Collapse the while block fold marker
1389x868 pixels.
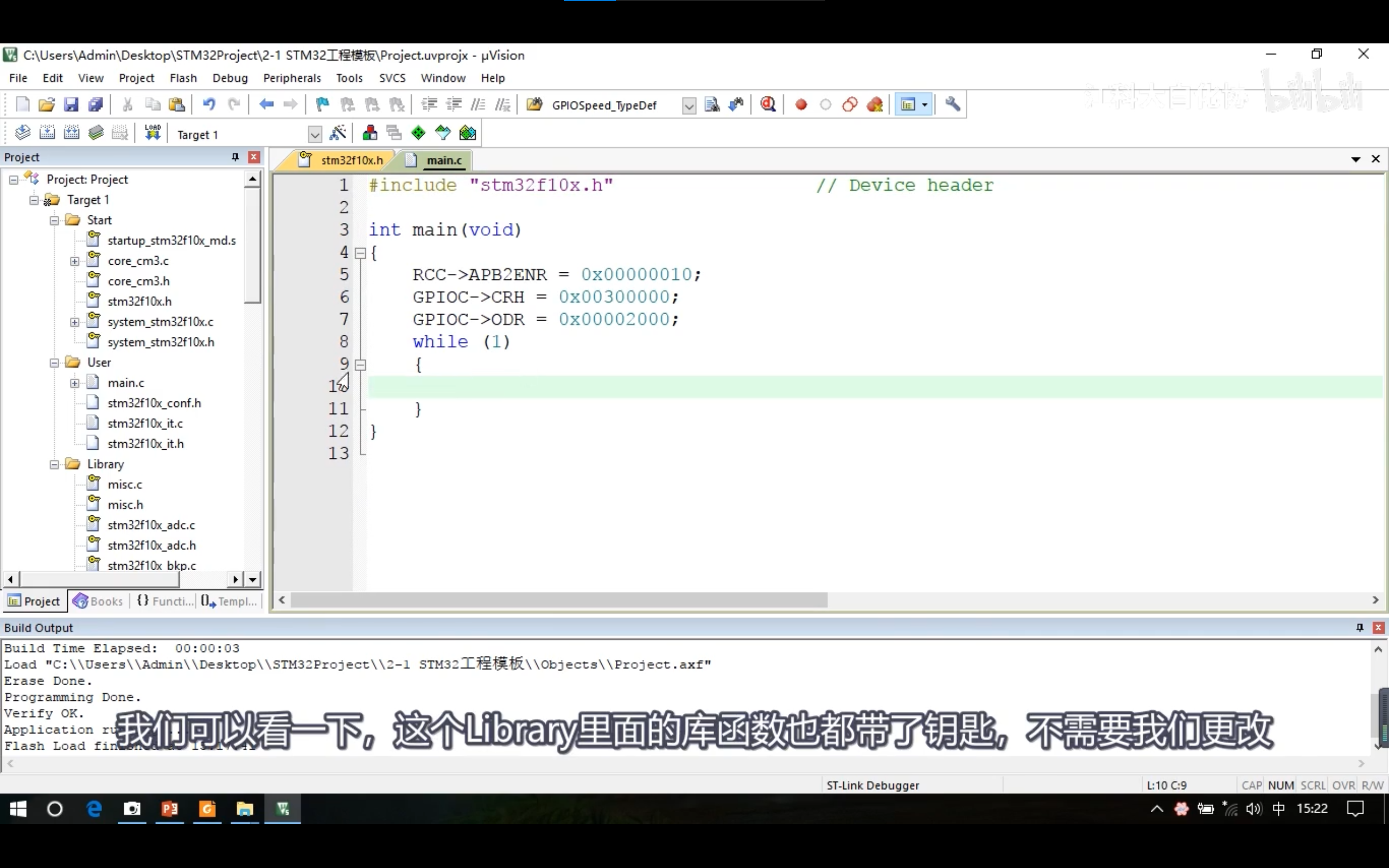(360, 365)
